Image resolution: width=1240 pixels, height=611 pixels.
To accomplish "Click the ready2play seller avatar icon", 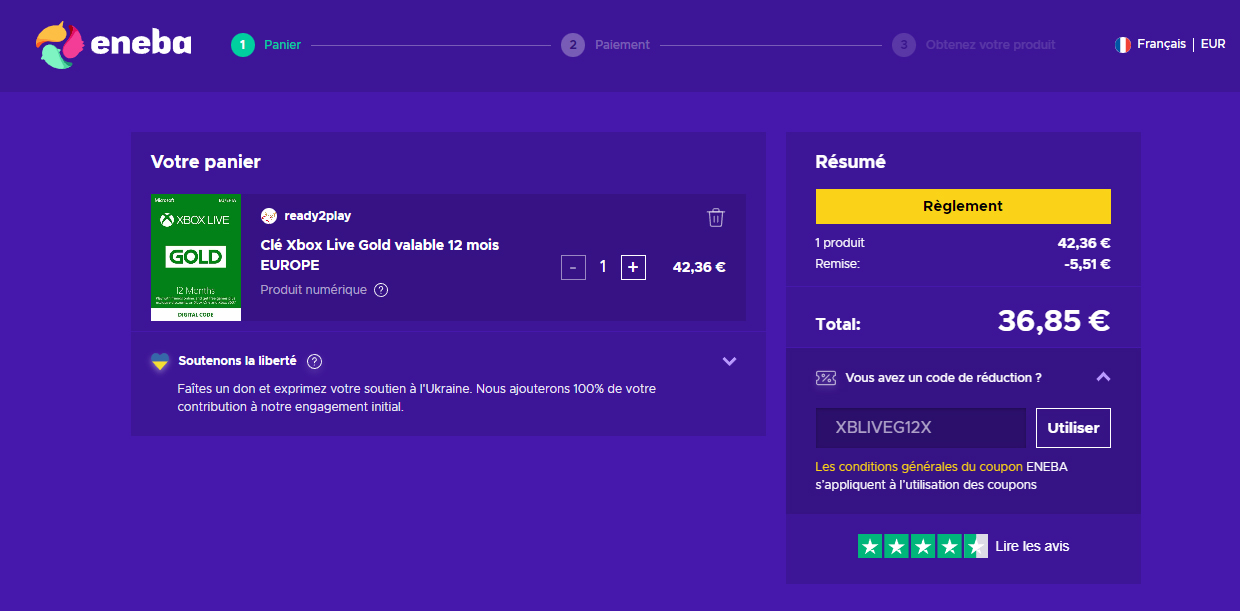I will pyautogui.click(x=268, y=216).
